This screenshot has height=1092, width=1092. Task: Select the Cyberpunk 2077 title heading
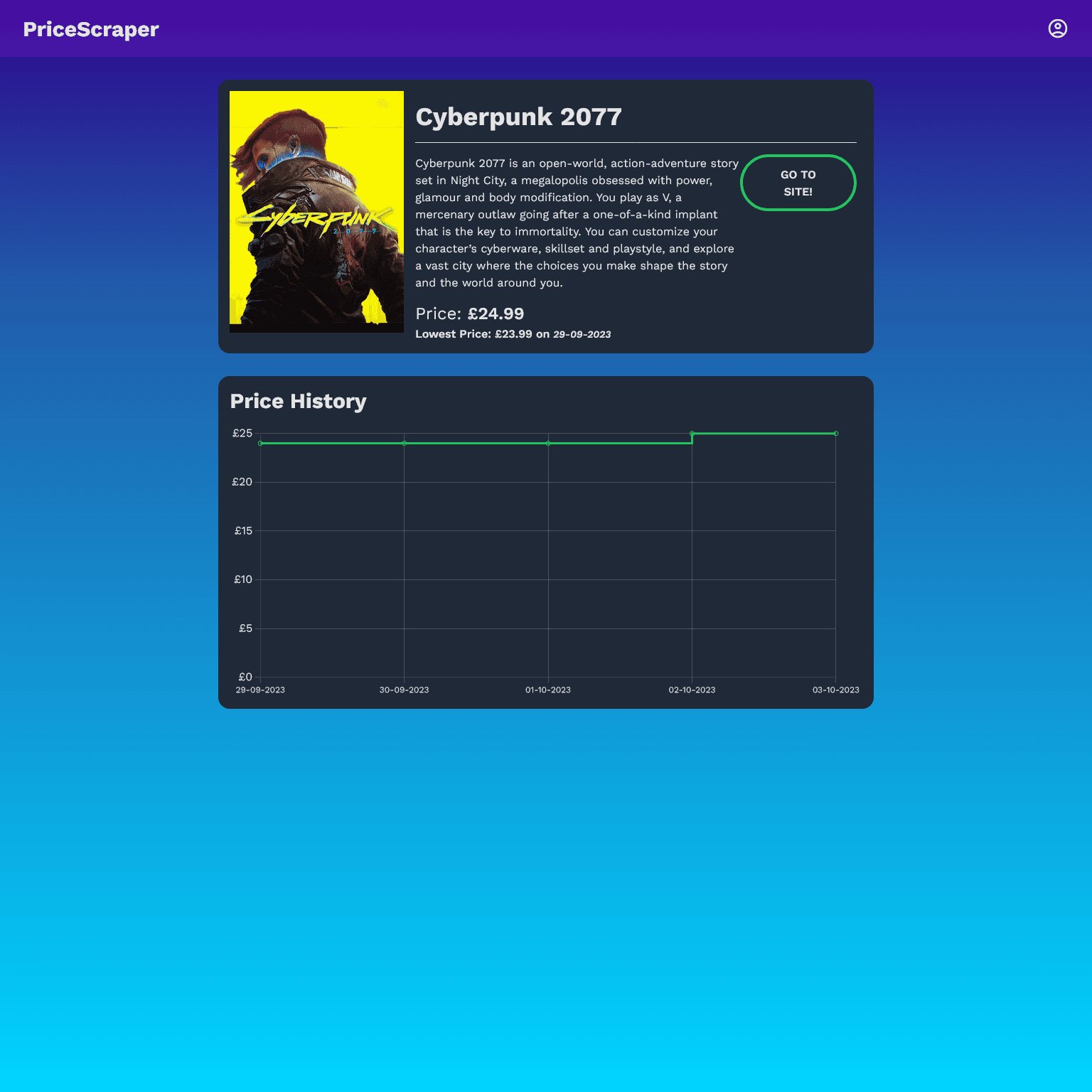click(x=518, y=117)
